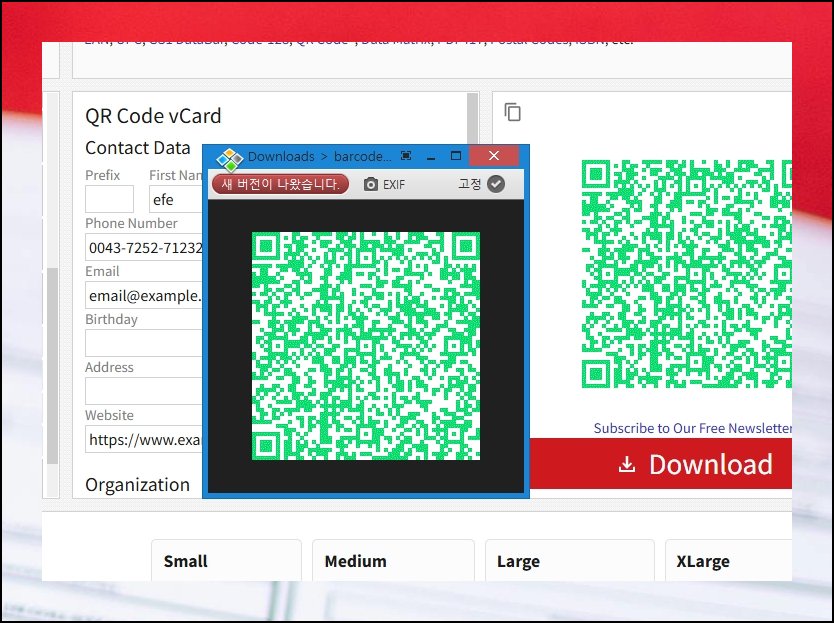Click Downloads in viewer breadcrumb path
The height and width of the screenshot is (623, 834).
click(281, 156)
